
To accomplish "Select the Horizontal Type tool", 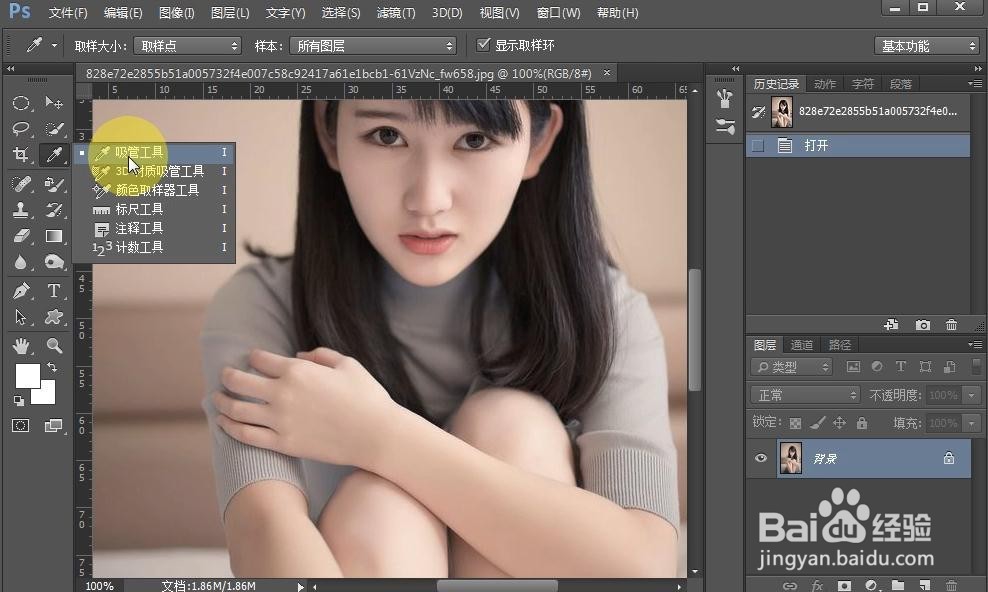I will tap(54, 291).
